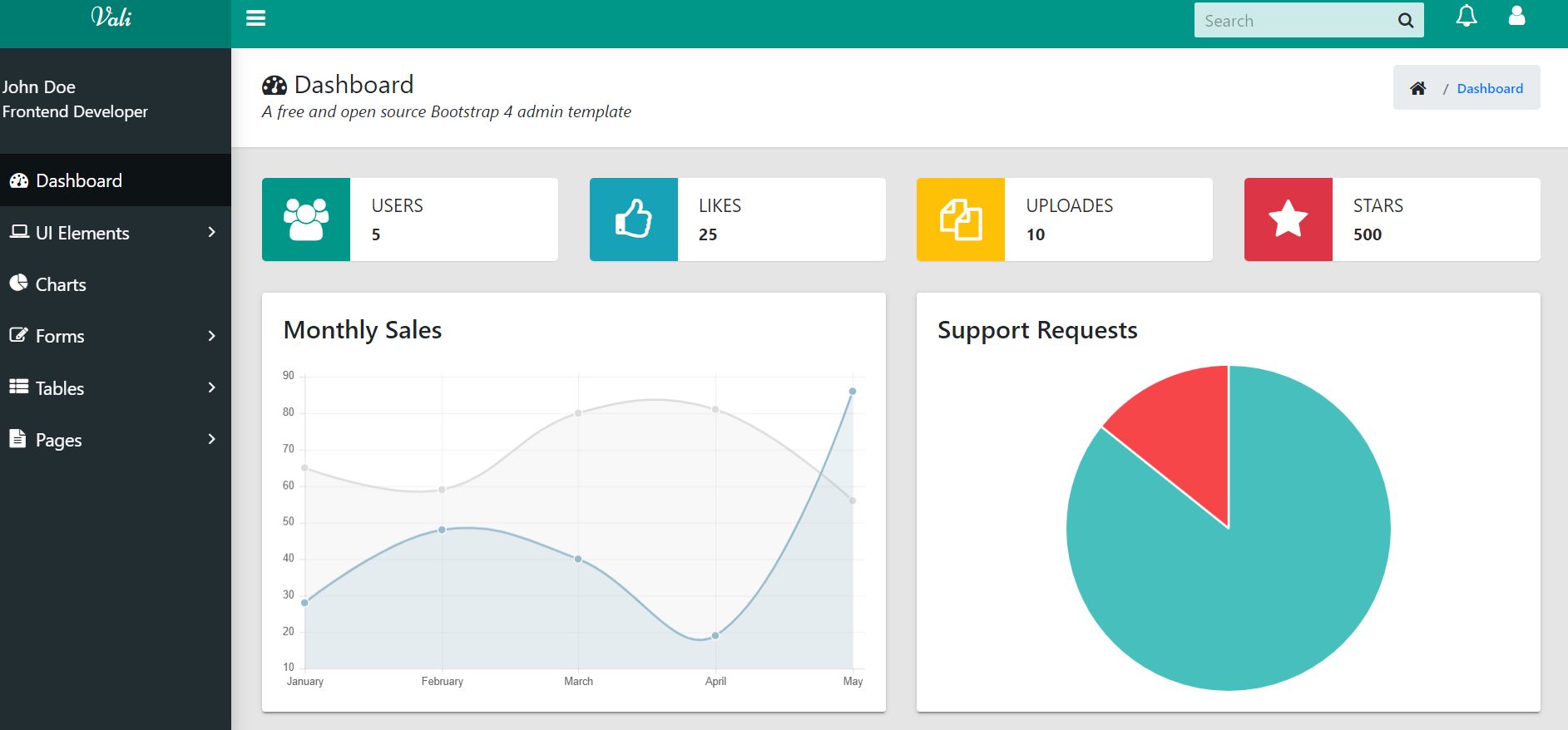Click the blue thumbs-up Likes icon
The width and height of the screenshot is (1568, 730).
pos(633,219)
